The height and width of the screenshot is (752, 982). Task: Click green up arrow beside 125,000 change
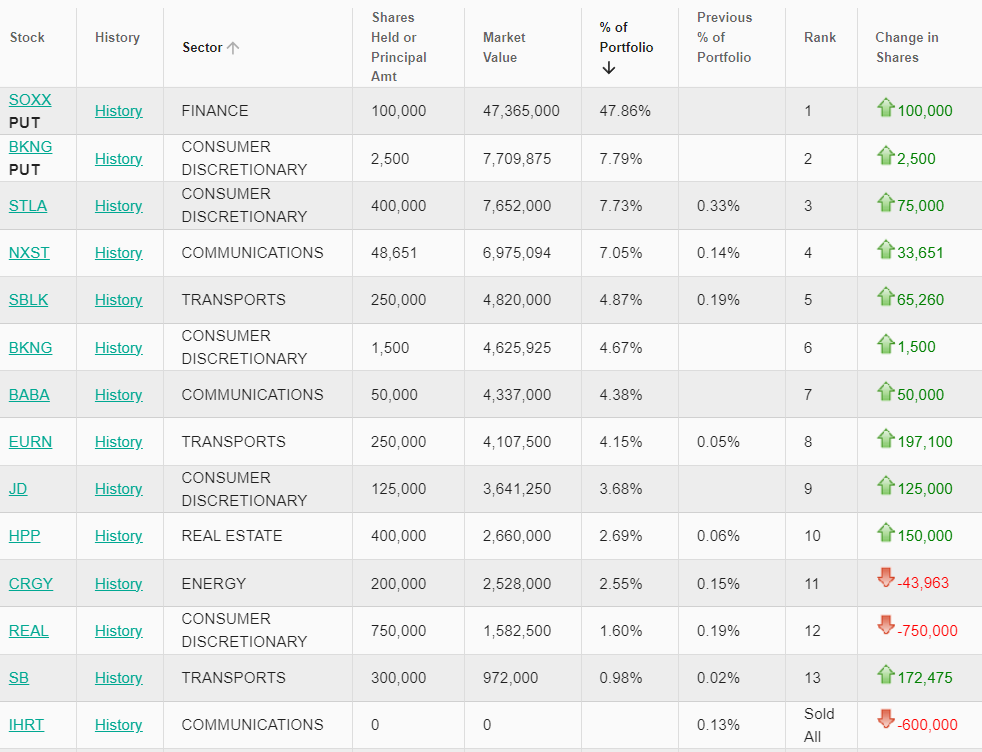886,485
